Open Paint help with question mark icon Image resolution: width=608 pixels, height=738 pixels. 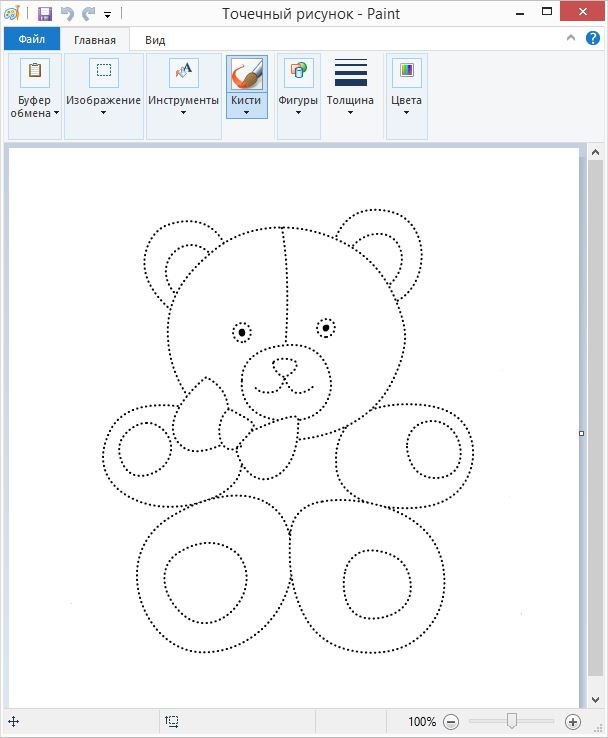tap(594, 39)
